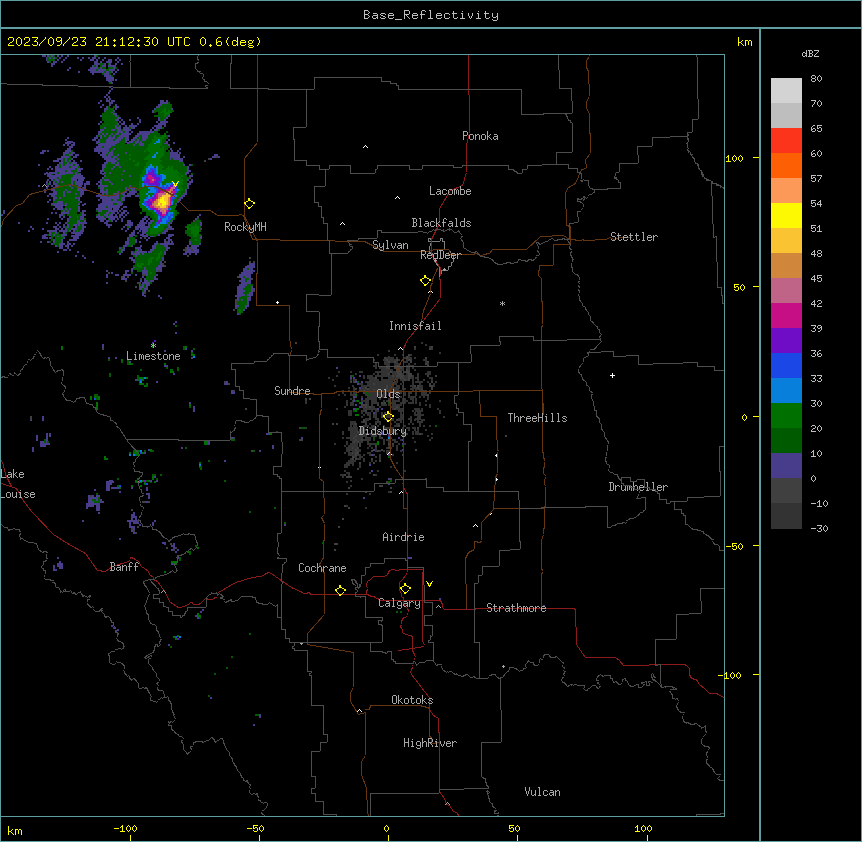
Task: Select the red 65-60 dBZ legend swatch
Action: [786, 141]
